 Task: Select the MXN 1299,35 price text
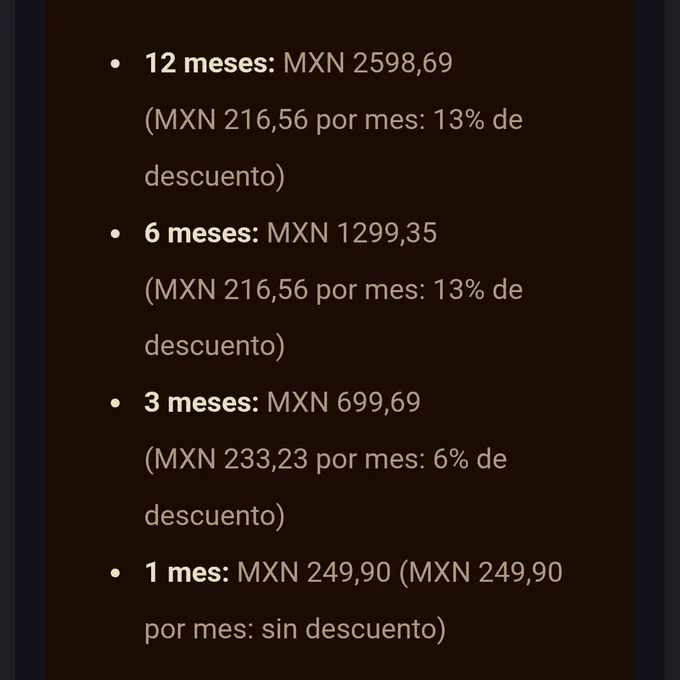coord(352,233)
